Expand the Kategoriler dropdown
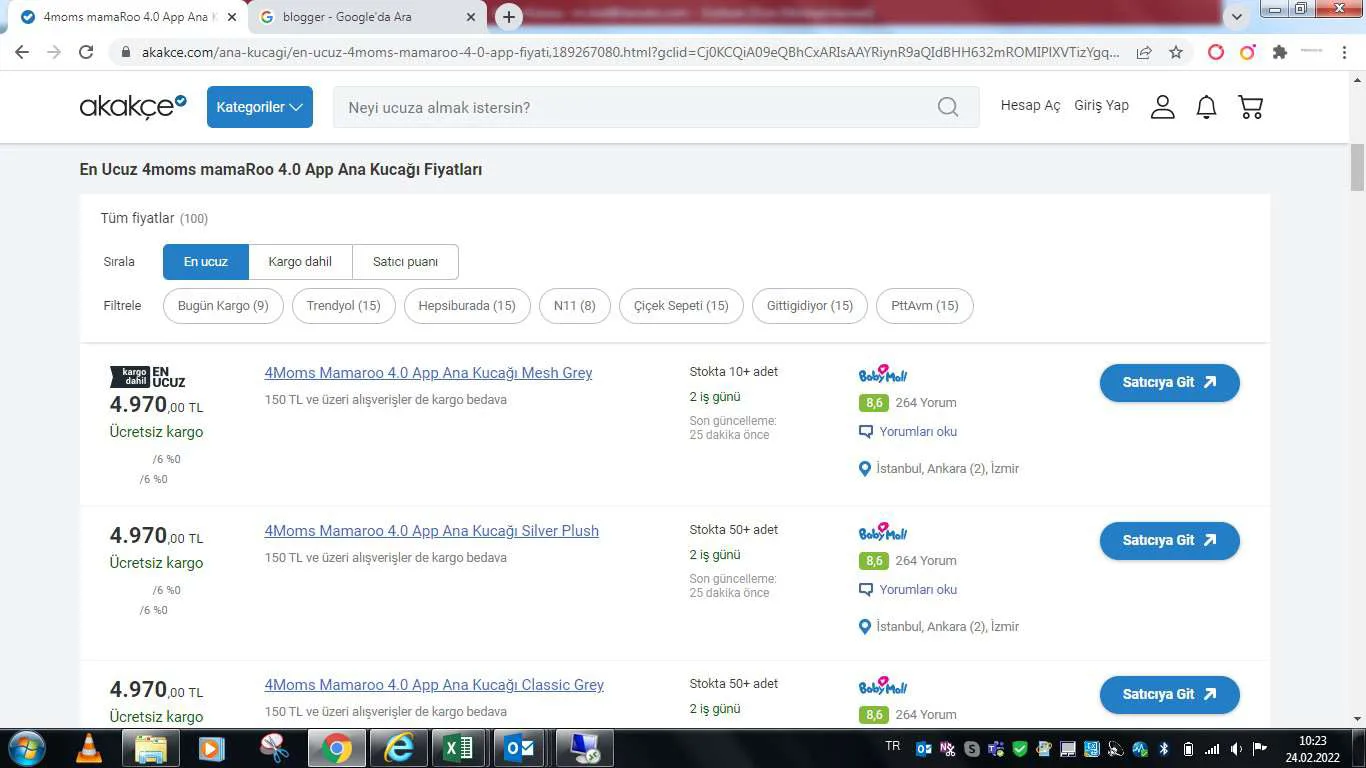1366x768 pixels. [260, 107]
